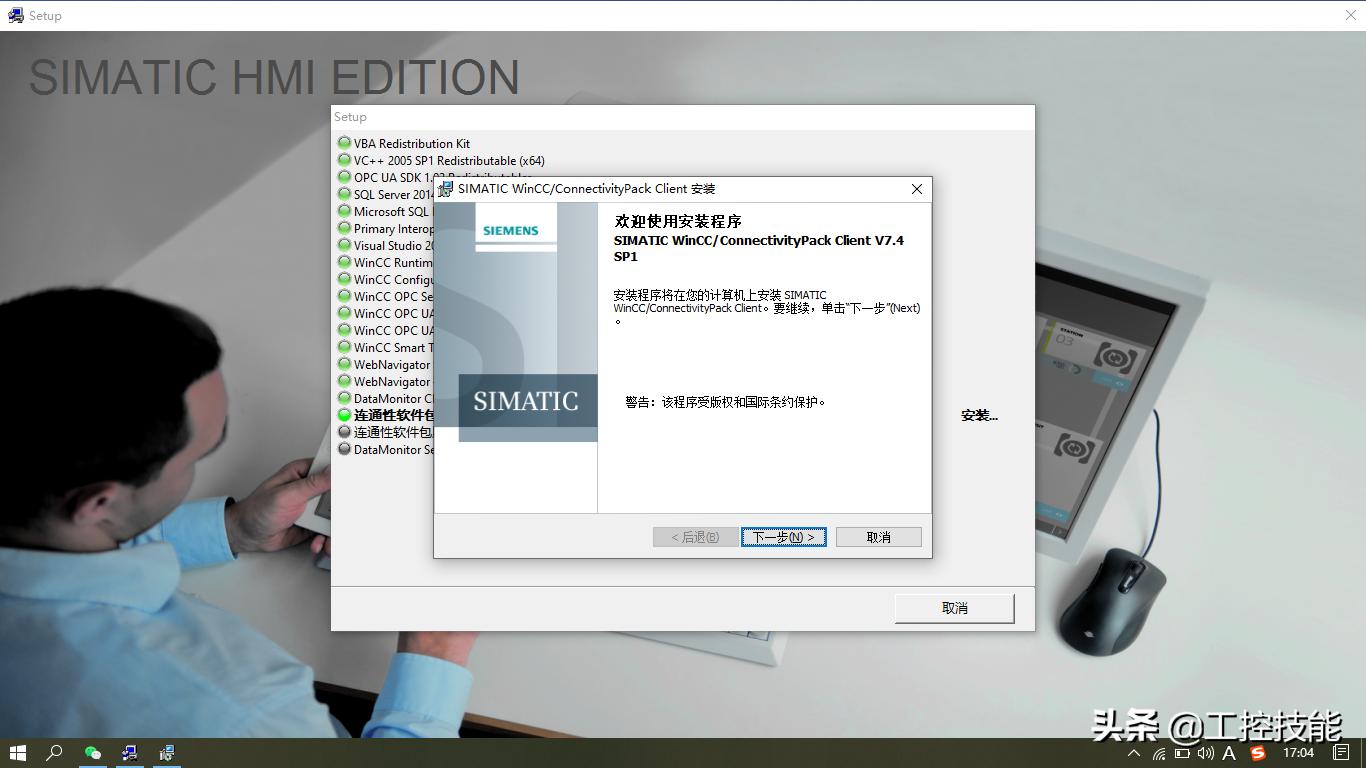Click the Wi-Fi network icon in the tray
This screenshot has width=1366, height=768.
[1160, 753]
